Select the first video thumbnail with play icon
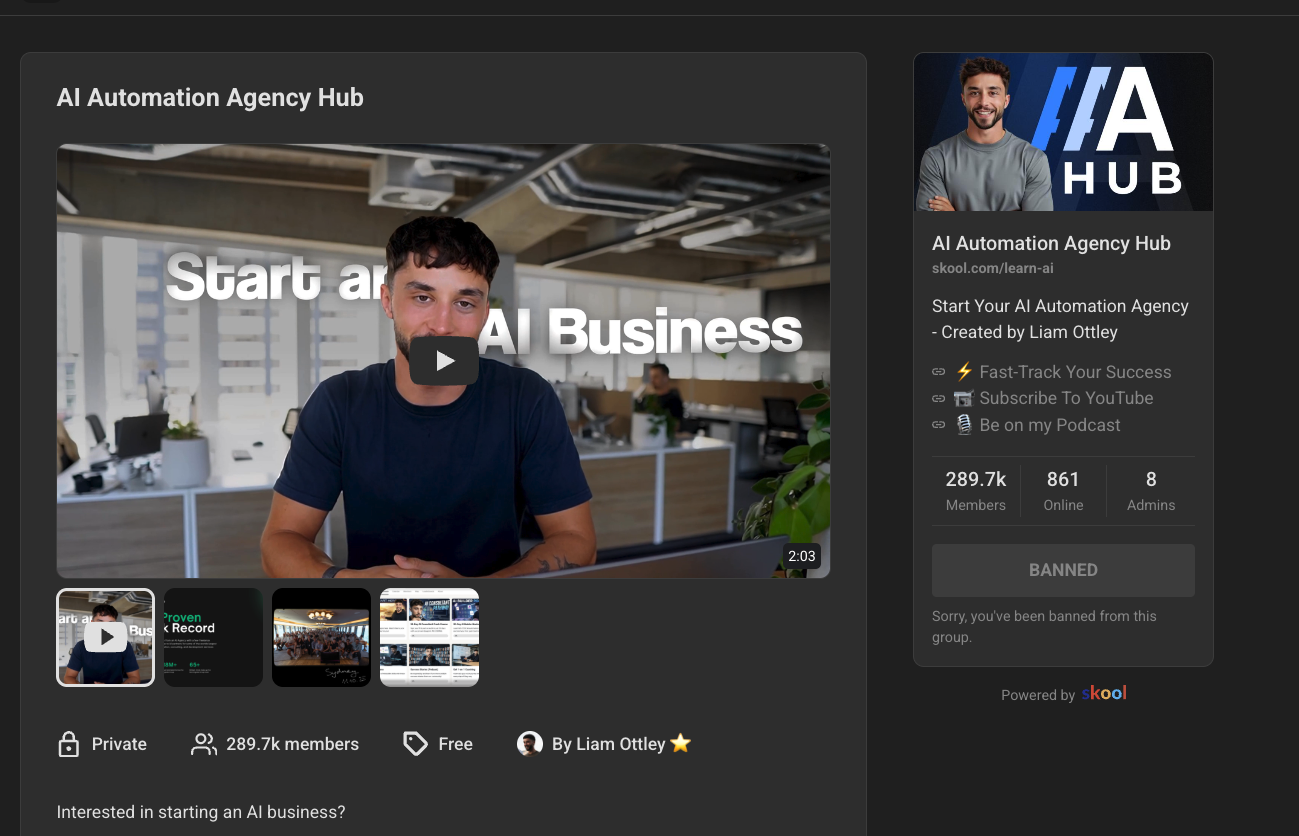 click(x=106, y=637)
